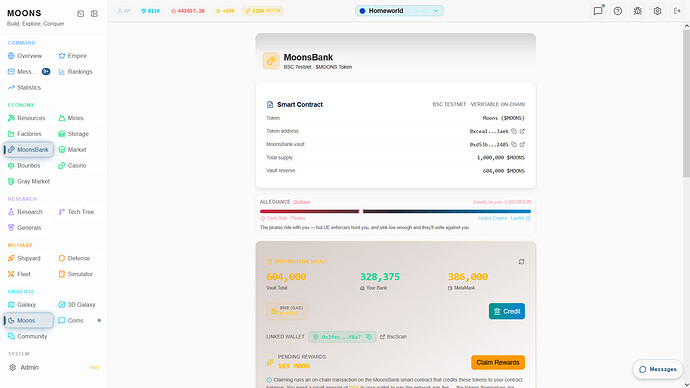Click the logout icon at top right
The width and height of the screenshot is (690, 388).
click(x=677, y=11)
